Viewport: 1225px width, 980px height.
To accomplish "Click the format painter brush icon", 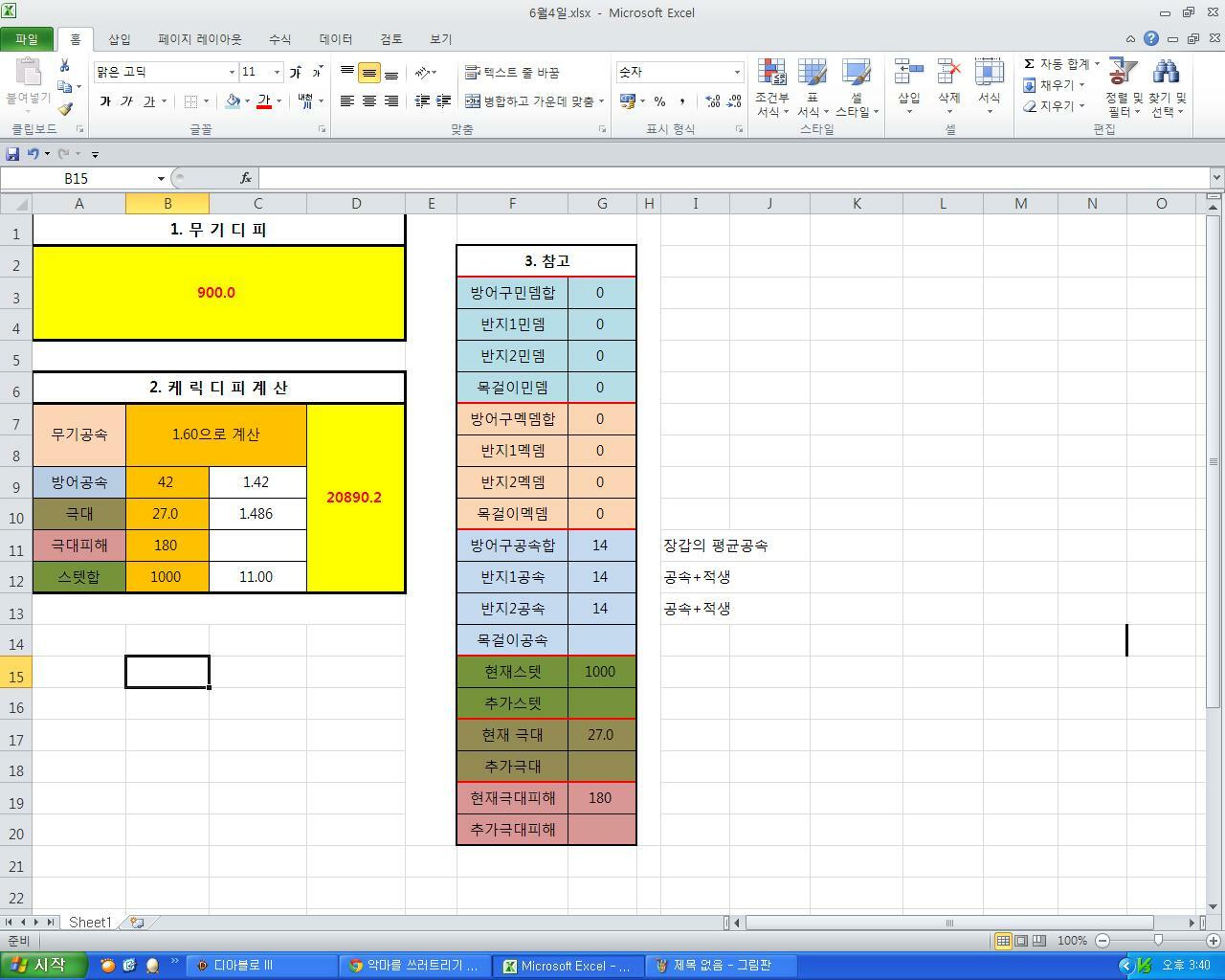I will 64,109.
